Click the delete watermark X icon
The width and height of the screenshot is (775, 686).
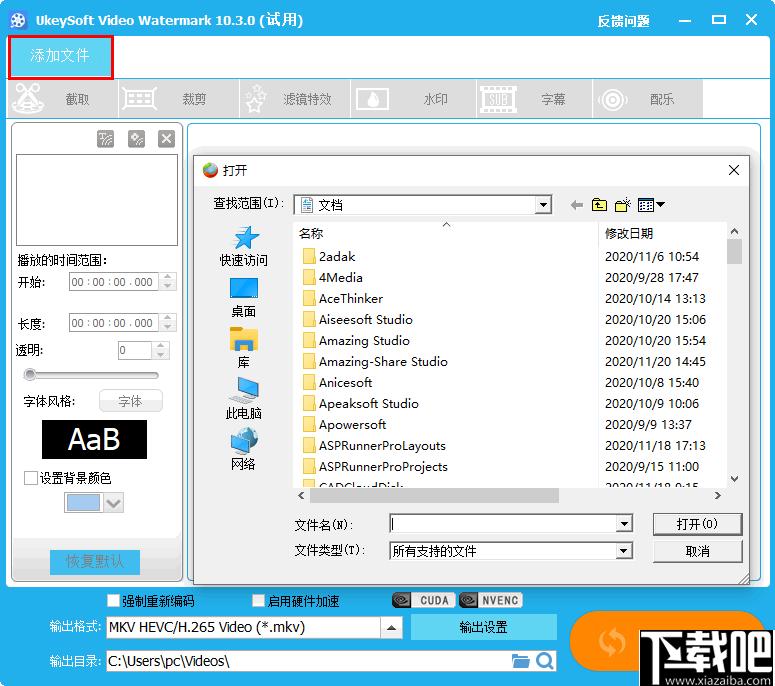tap(167, 139)
